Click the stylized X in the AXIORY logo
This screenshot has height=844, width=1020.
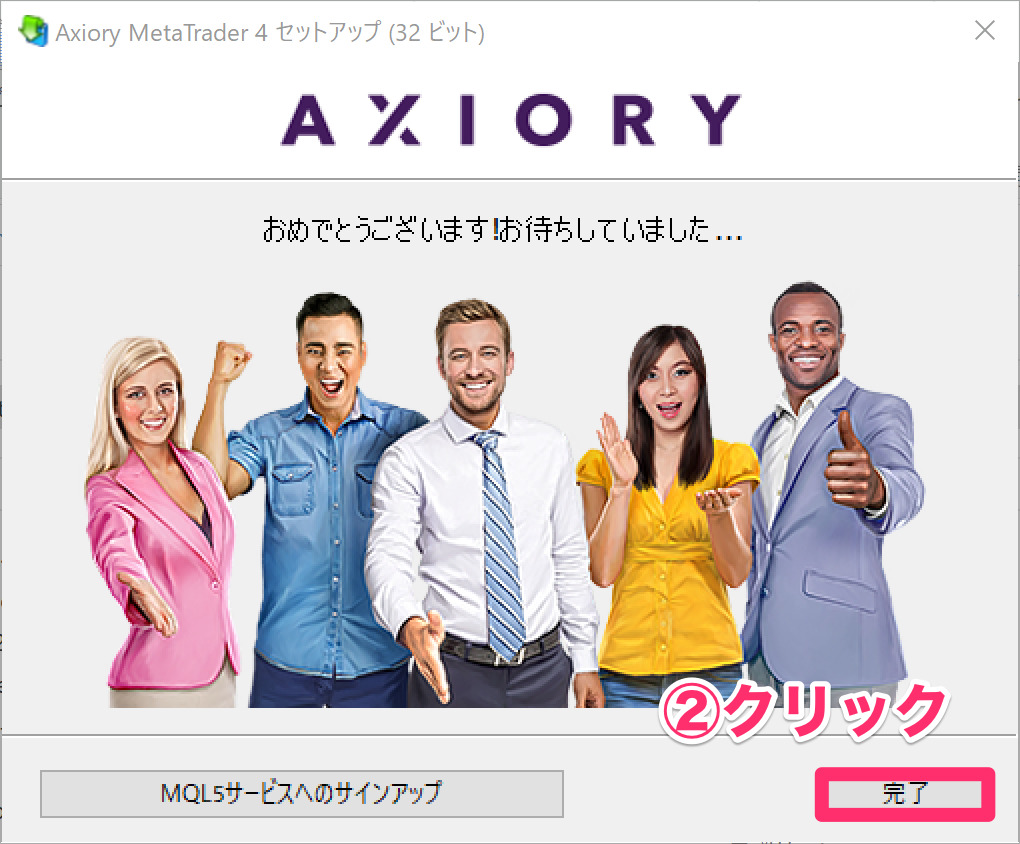tap(394, 120)
